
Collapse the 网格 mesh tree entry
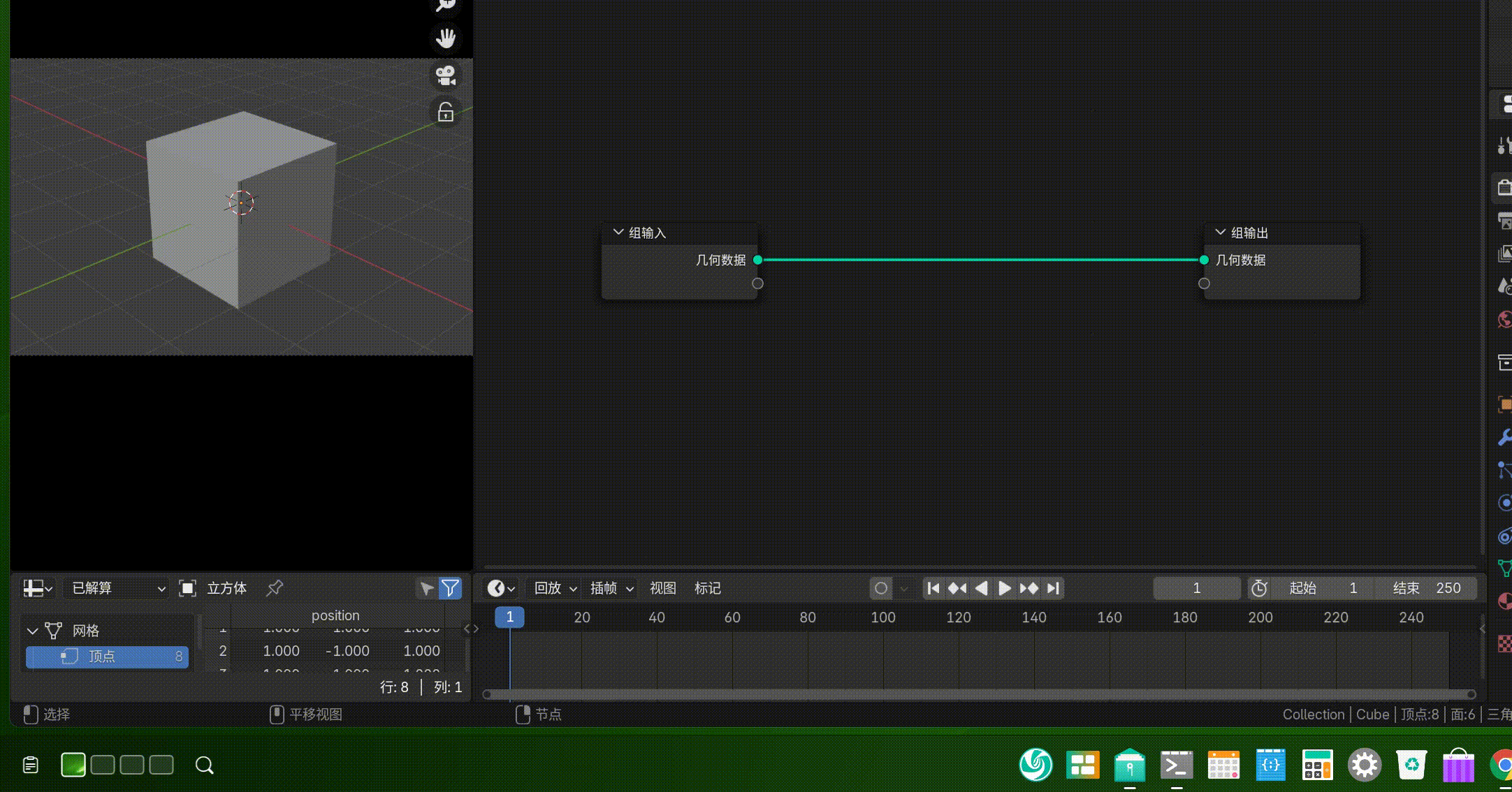[x=32, y=631]
